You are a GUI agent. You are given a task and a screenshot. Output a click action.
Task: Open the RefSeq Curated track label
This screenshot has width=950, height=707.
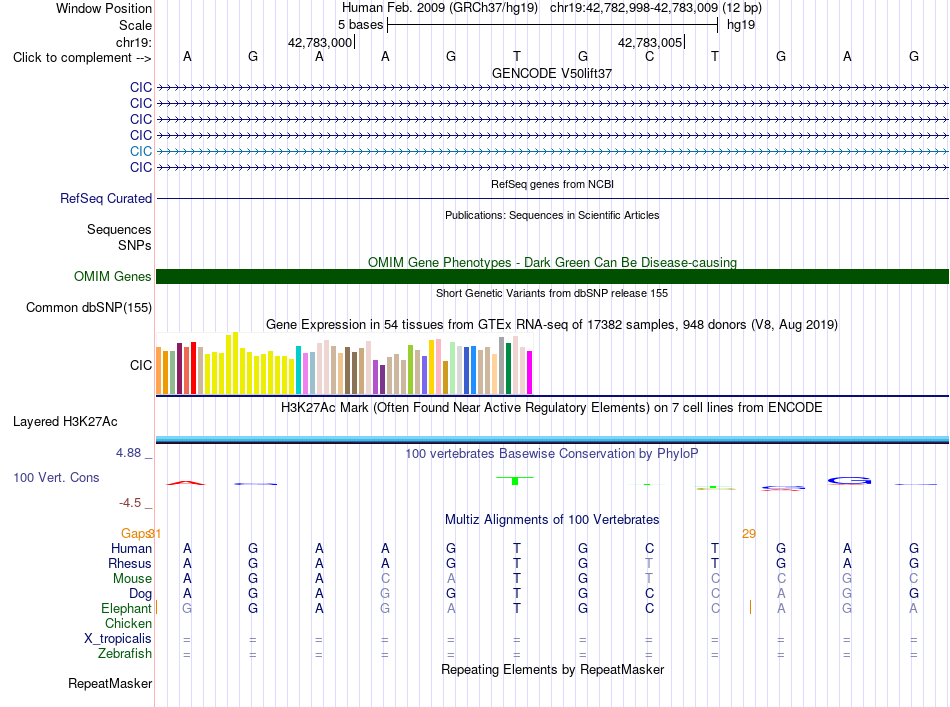(106, 198)
